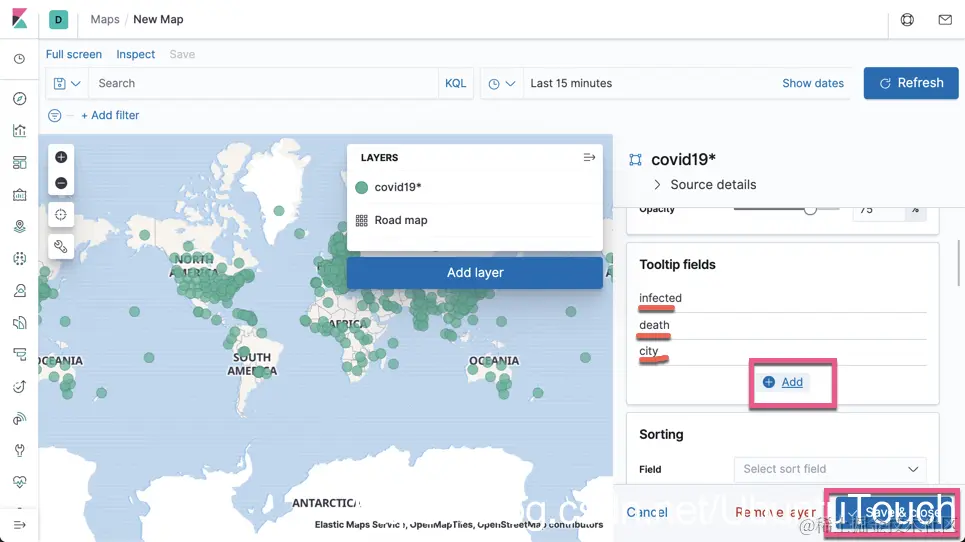Click the map zoom out button
This screenshot has height=542, width=965.
pyautogui.click(x=61, y=183)
